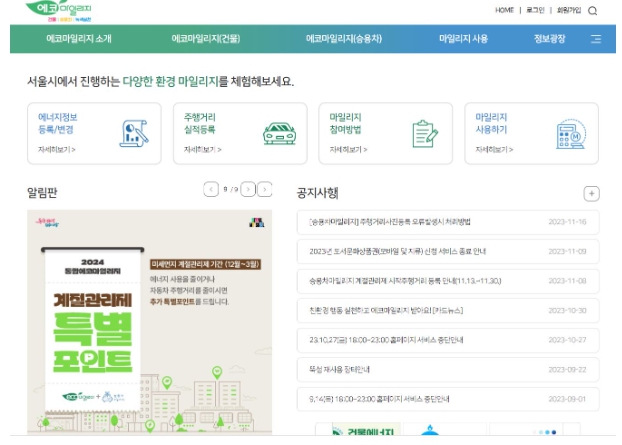This screenshot has height=445, width=622.
Task: Pause the 알림판 banner slideshow
Action: 264,188
